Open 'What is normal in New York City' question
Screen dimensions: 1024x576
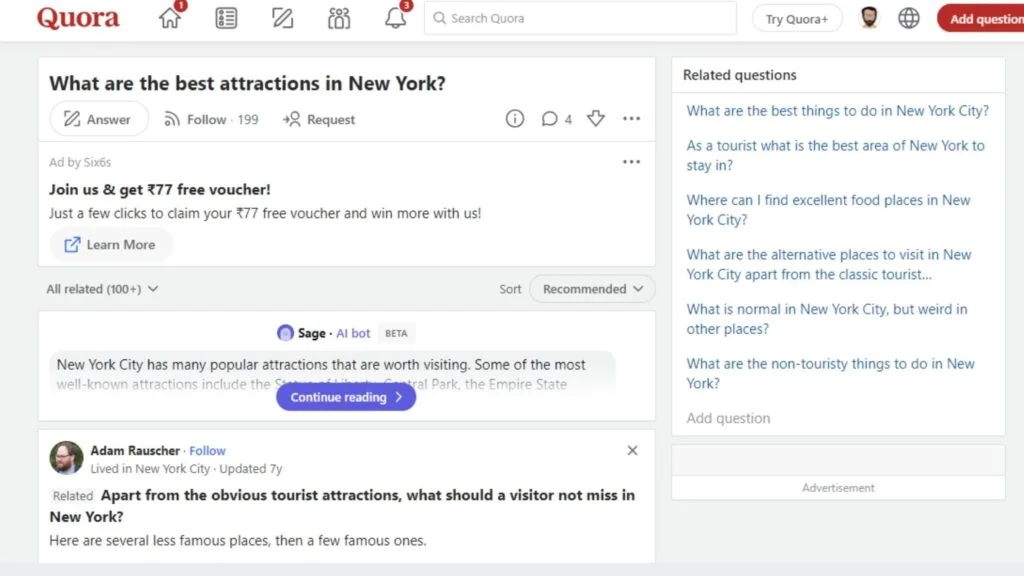click(x=827, y=319)
